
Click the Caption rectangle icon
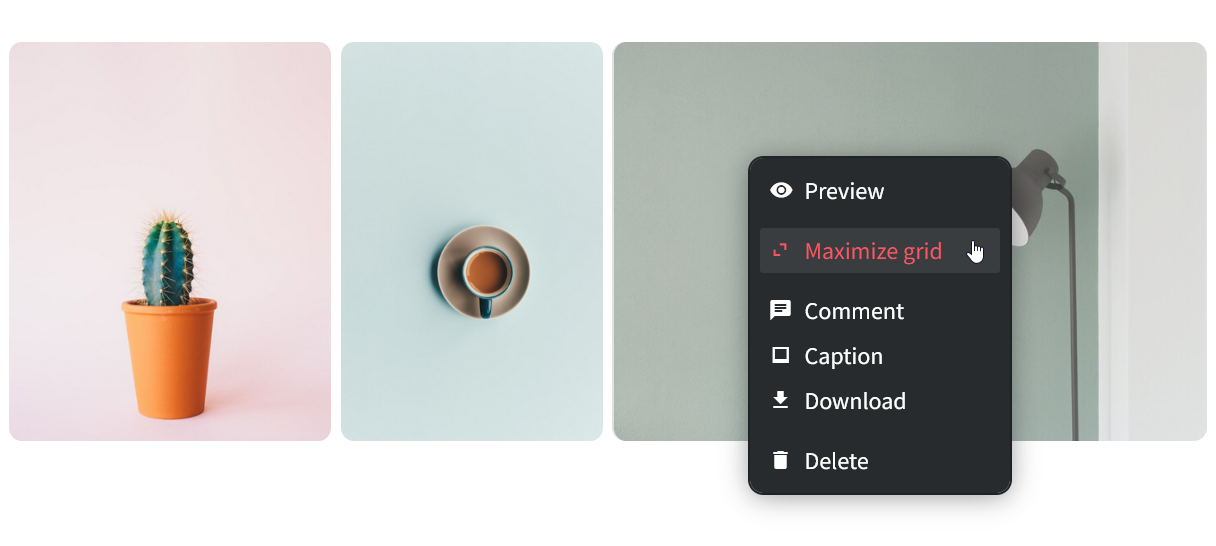[x=781, y=355]
